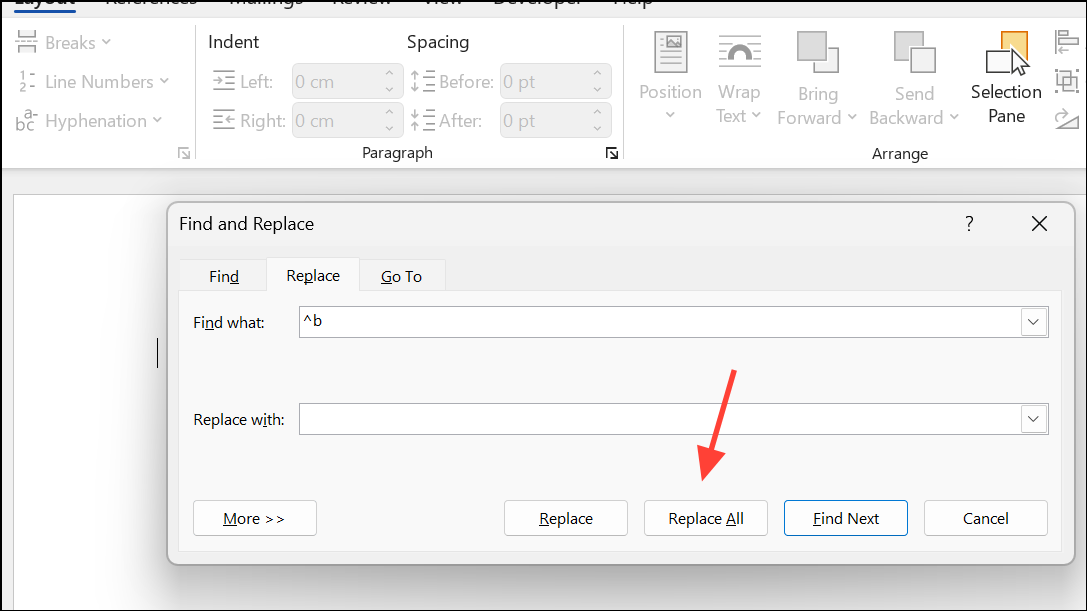Click the More >> button

(x=254, y=518)
